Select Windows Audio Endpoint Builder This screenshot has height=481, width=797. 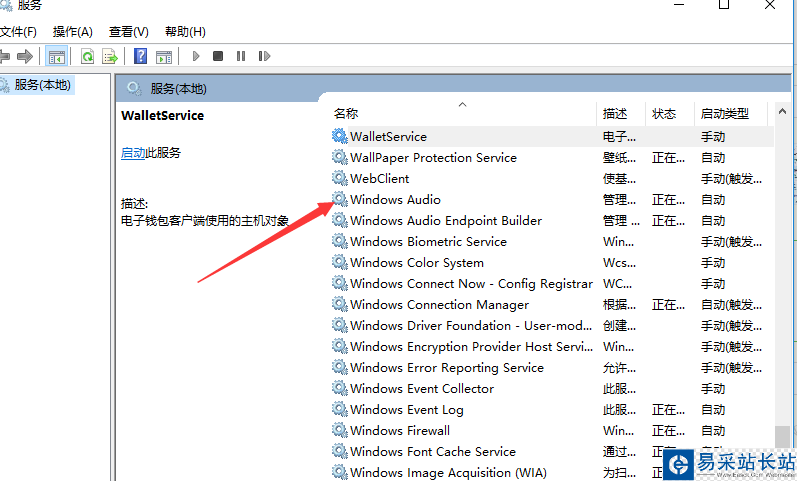coord(552,221)
